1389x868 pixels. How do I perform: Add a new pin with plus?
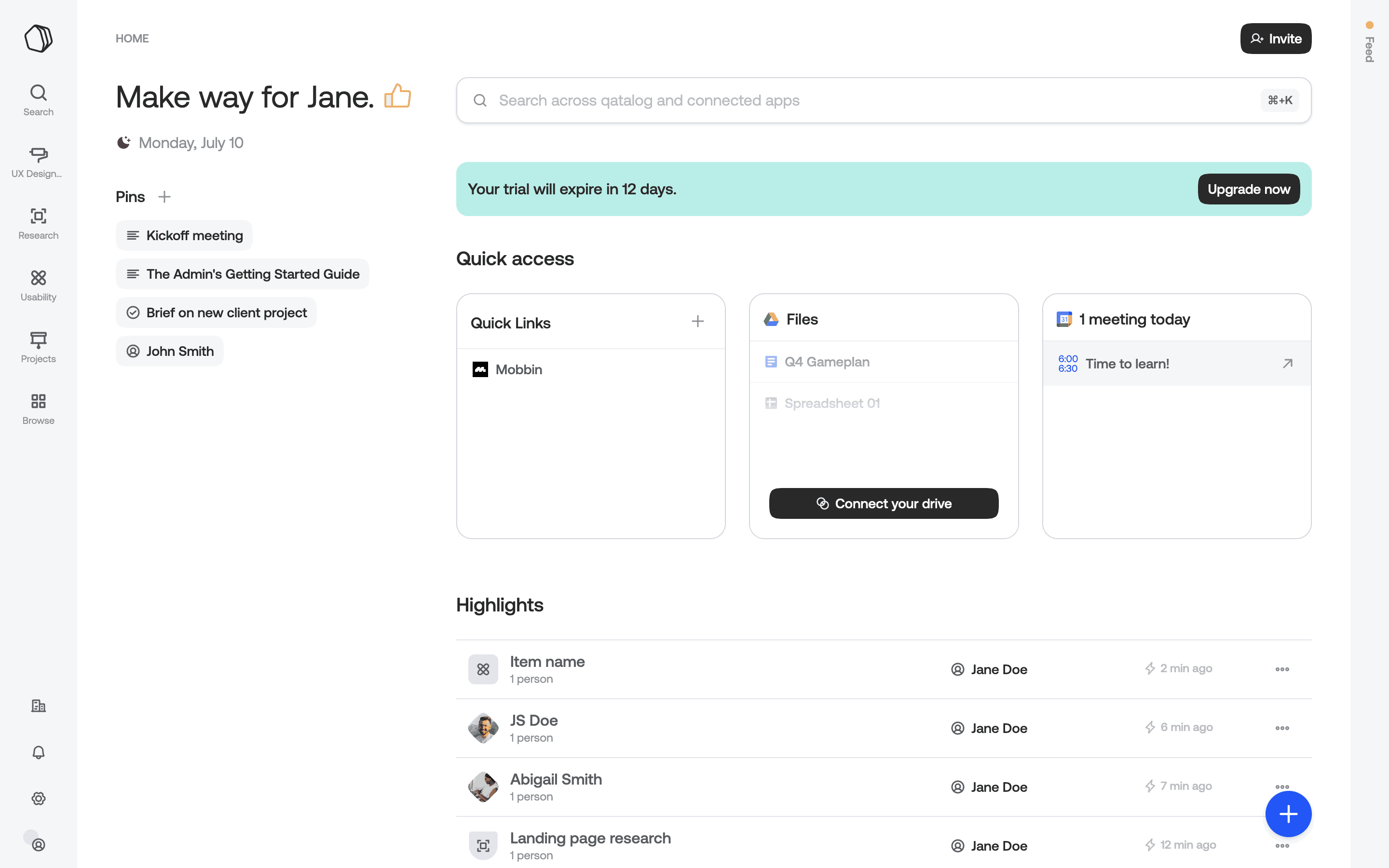(165, 197)
